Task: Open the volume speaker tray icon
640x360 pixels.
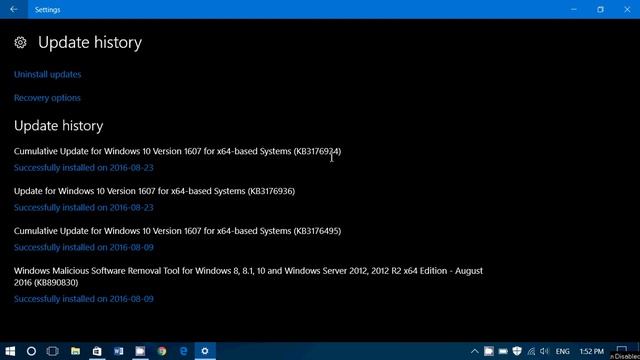Action: 544,351
